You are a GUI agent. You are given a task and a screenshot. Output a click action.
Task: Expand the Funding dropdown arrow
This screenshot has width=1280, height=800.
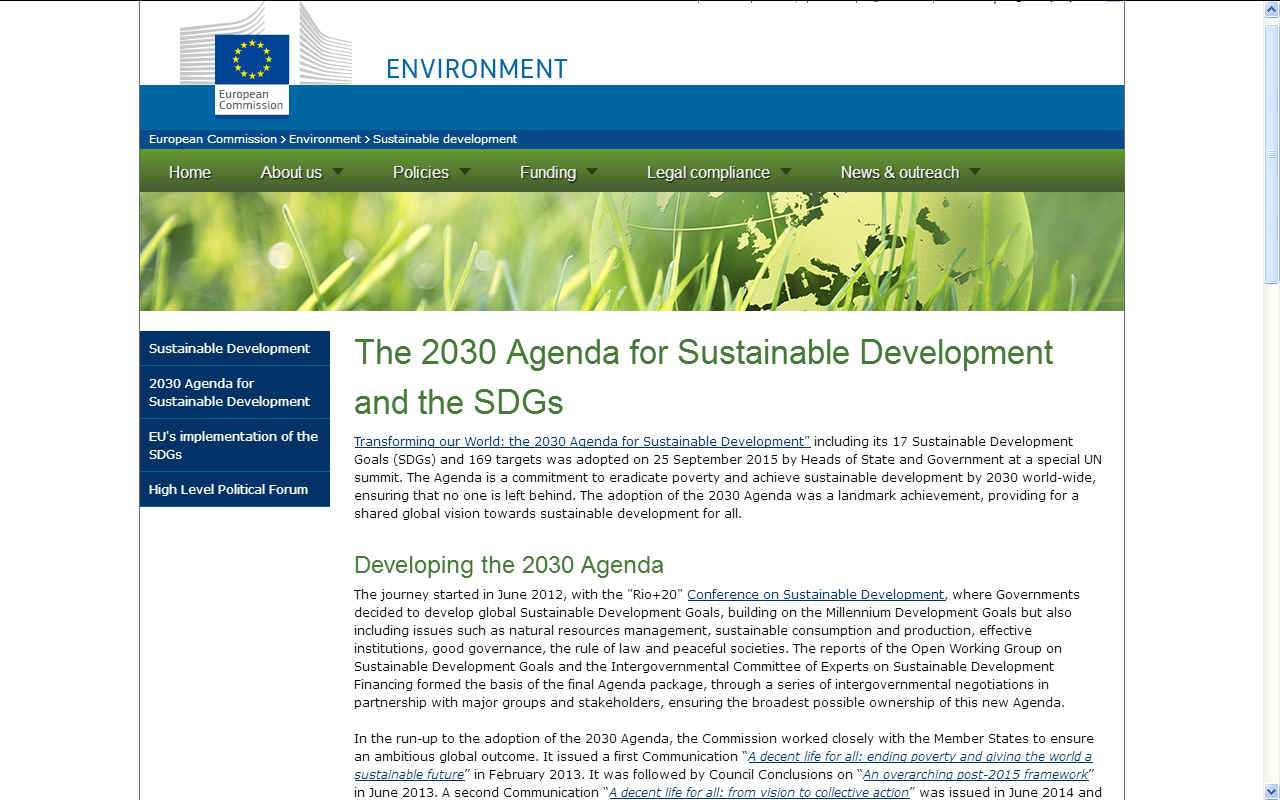click(592, 171)
